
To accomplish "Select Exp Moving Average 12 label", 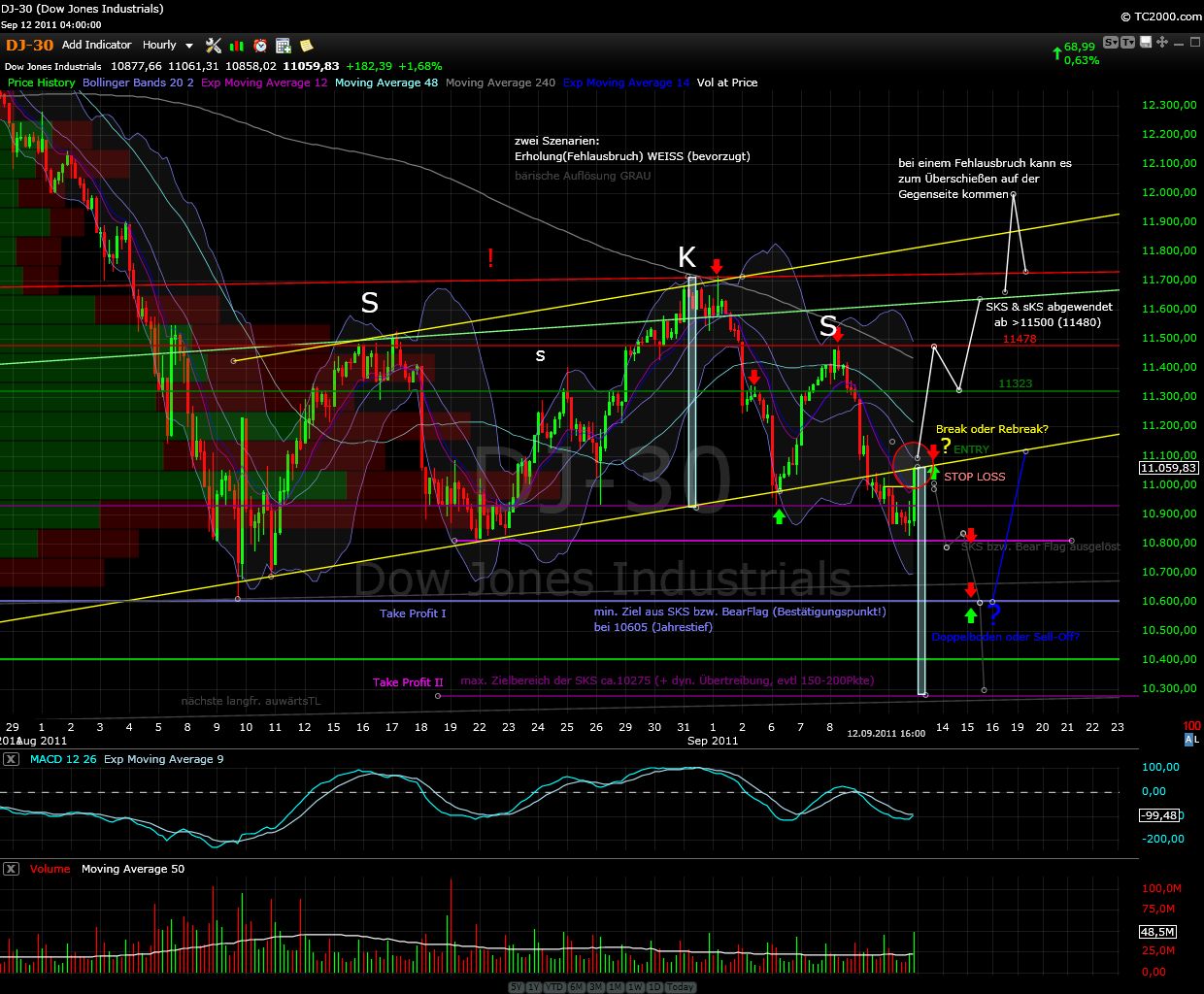I will 264,83.
